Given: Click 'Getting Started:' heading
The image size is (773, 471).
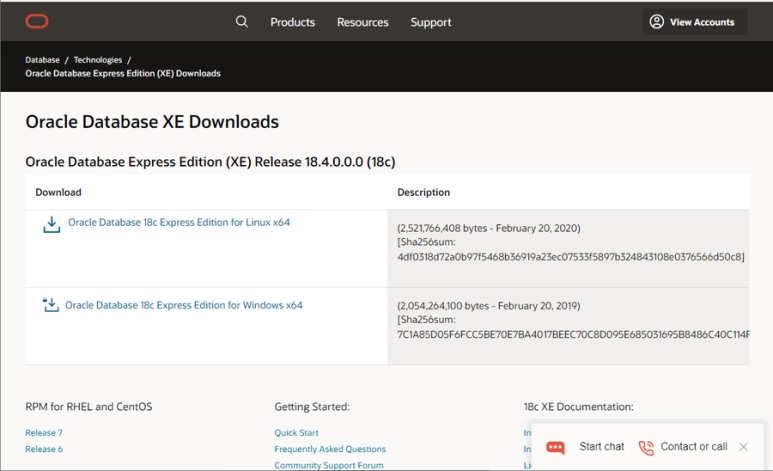Looking at the screenshot, I should coord(312,407).
